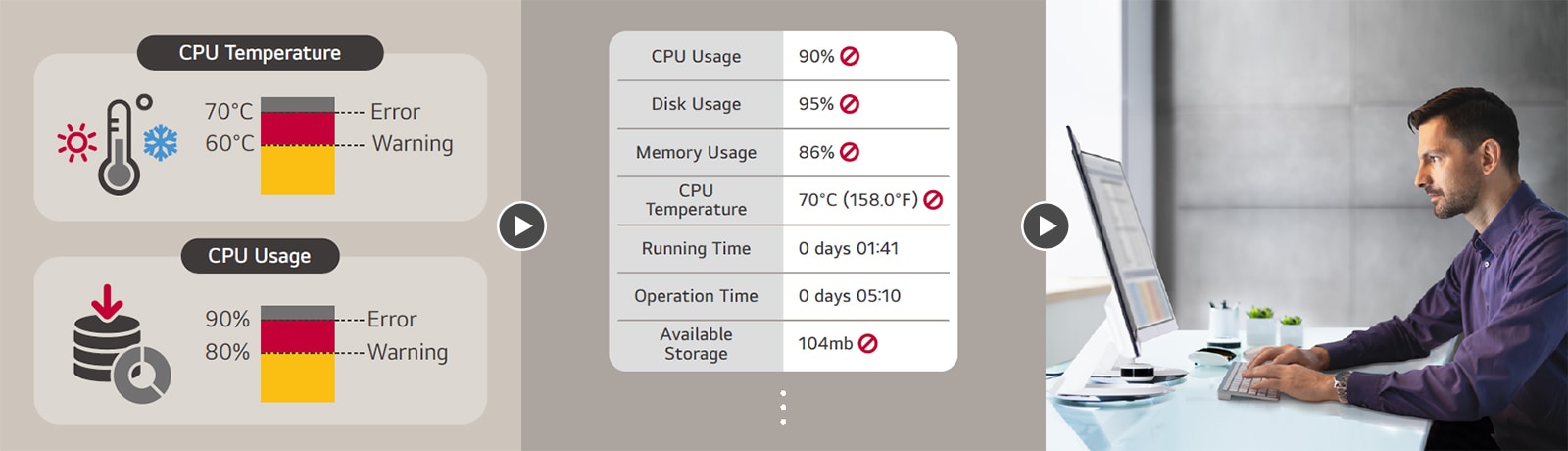Click the red sun icon
The width and height of the screenshot is (1568, 451).
(x=76, y=143)
